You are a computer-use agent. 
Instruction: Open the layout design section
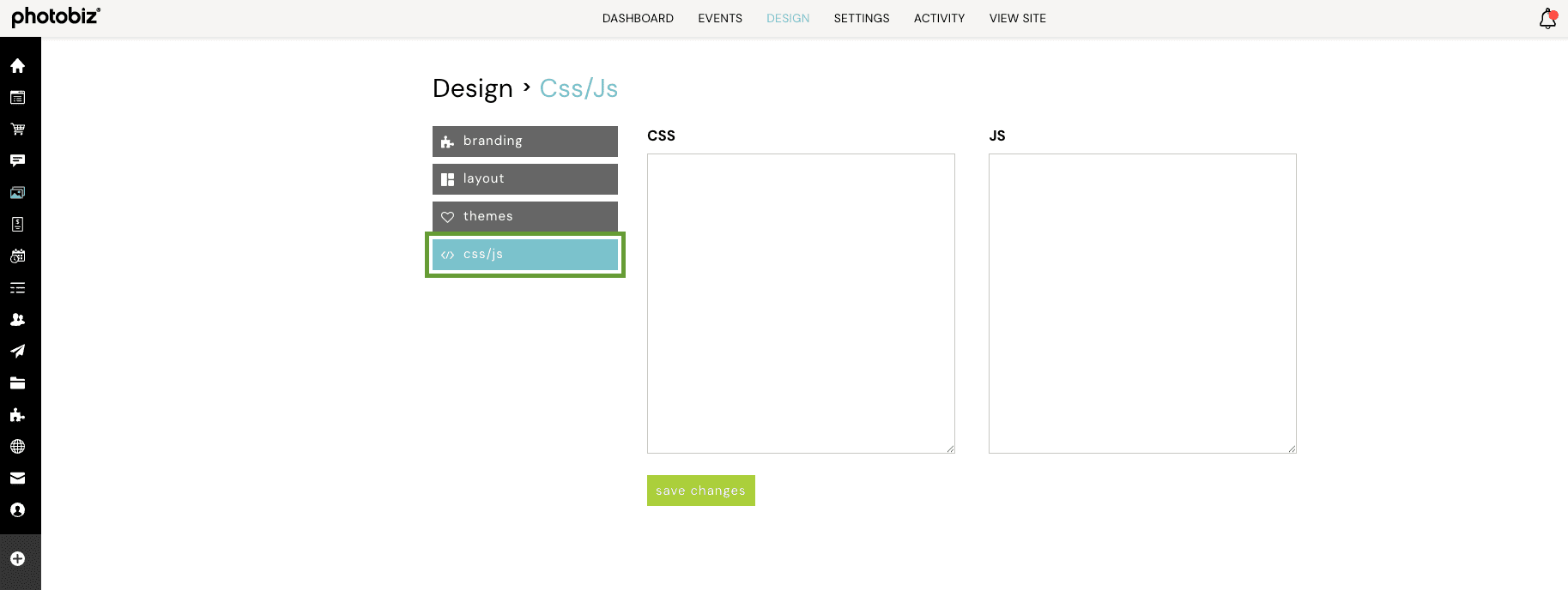point(525,179)
